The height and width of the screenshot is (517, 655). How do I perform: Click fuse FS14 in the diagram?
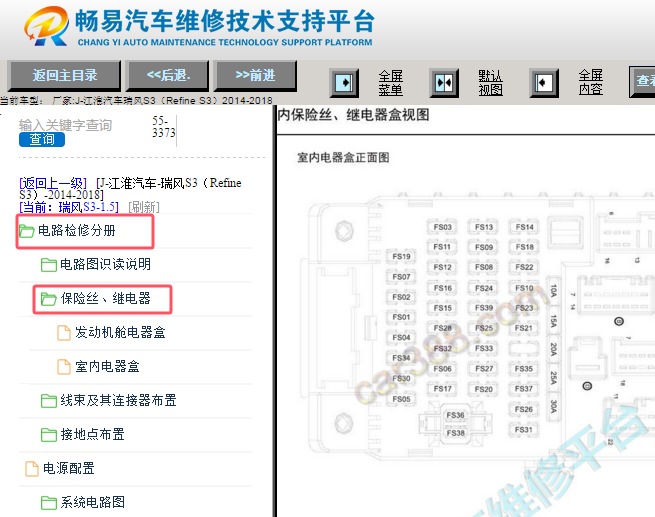[x=525, y=227]
